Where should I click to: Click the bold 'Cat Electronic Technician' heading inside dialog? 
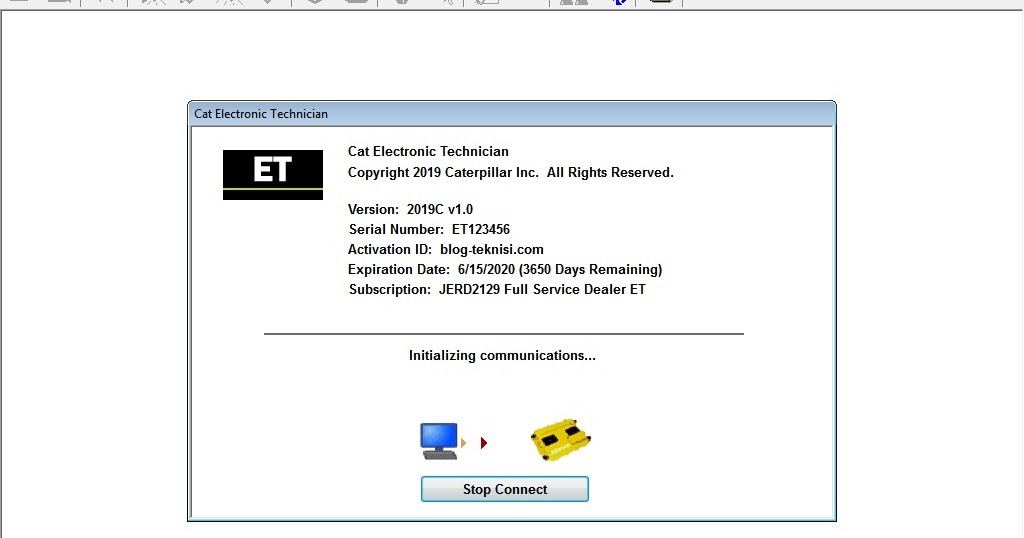tap(428, 151)
